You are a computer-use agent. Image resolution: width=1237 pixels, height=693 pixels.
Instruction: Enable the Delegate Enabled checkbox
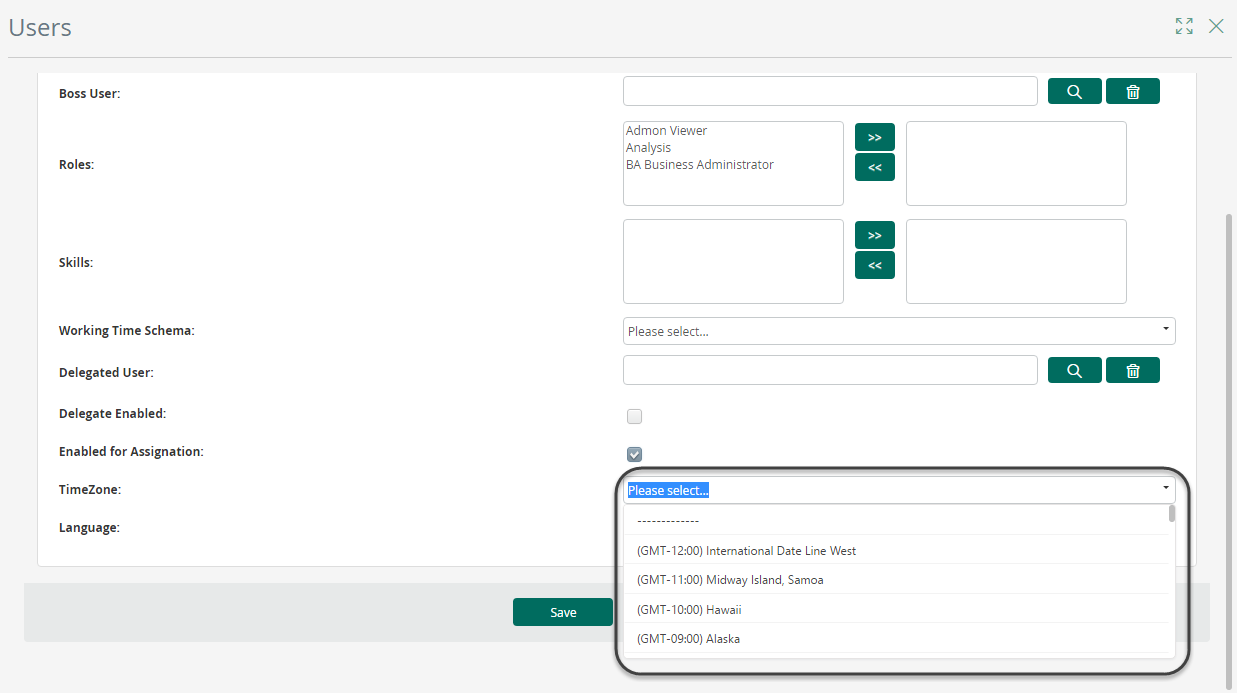(x=634, y=417)
